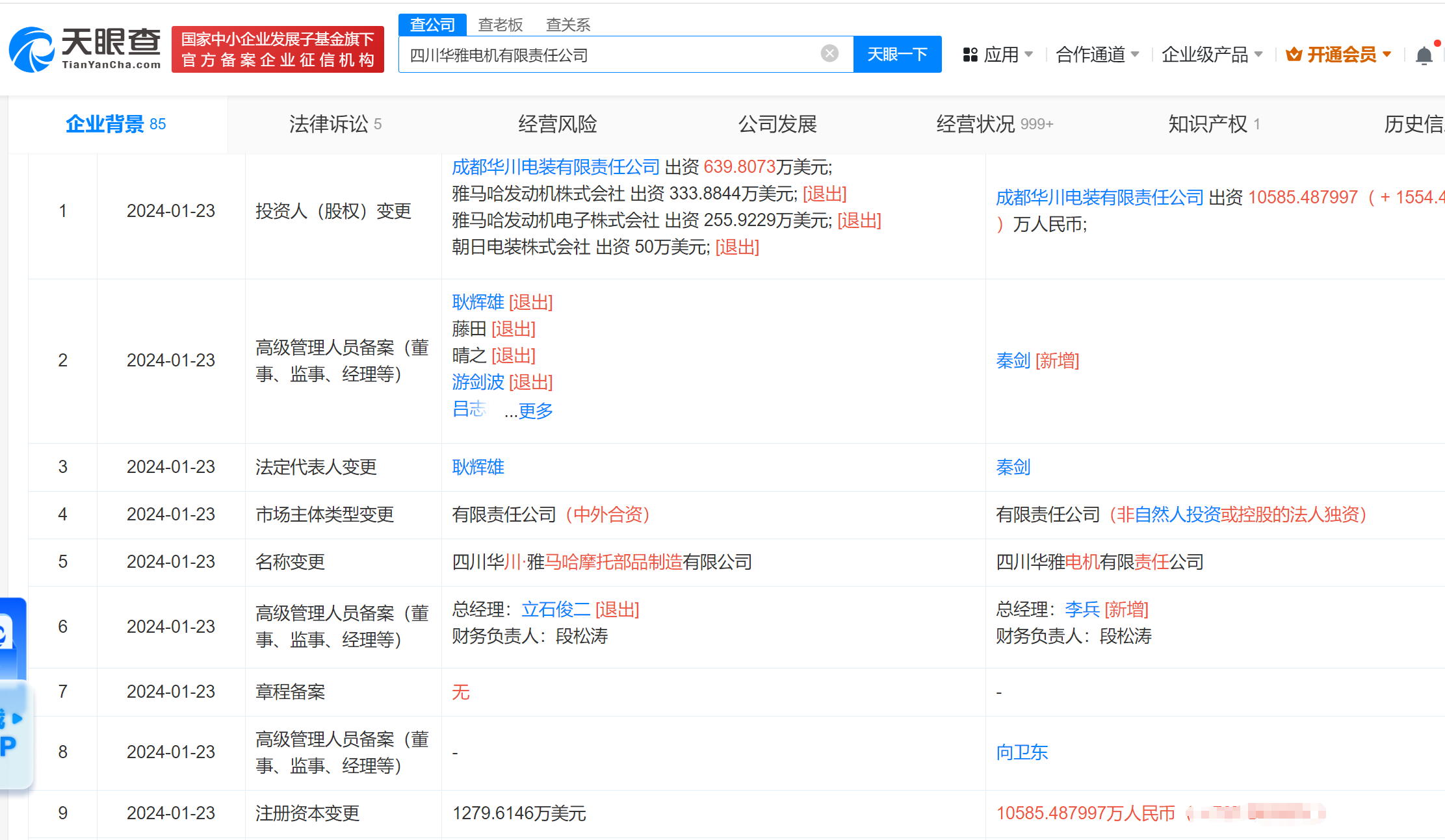
Task: Switch to 查老板 search tab
Action: pos(500,25)
